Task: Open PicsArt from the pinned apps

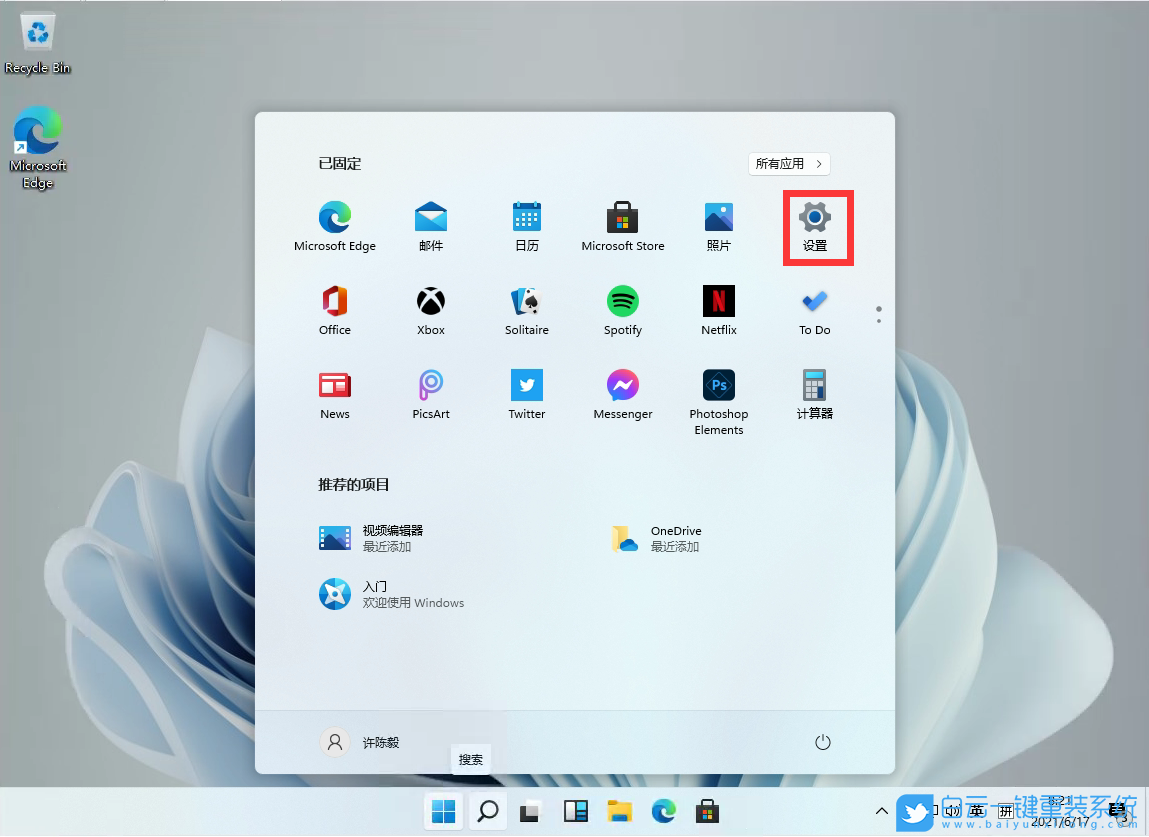Action: [430, 396]
